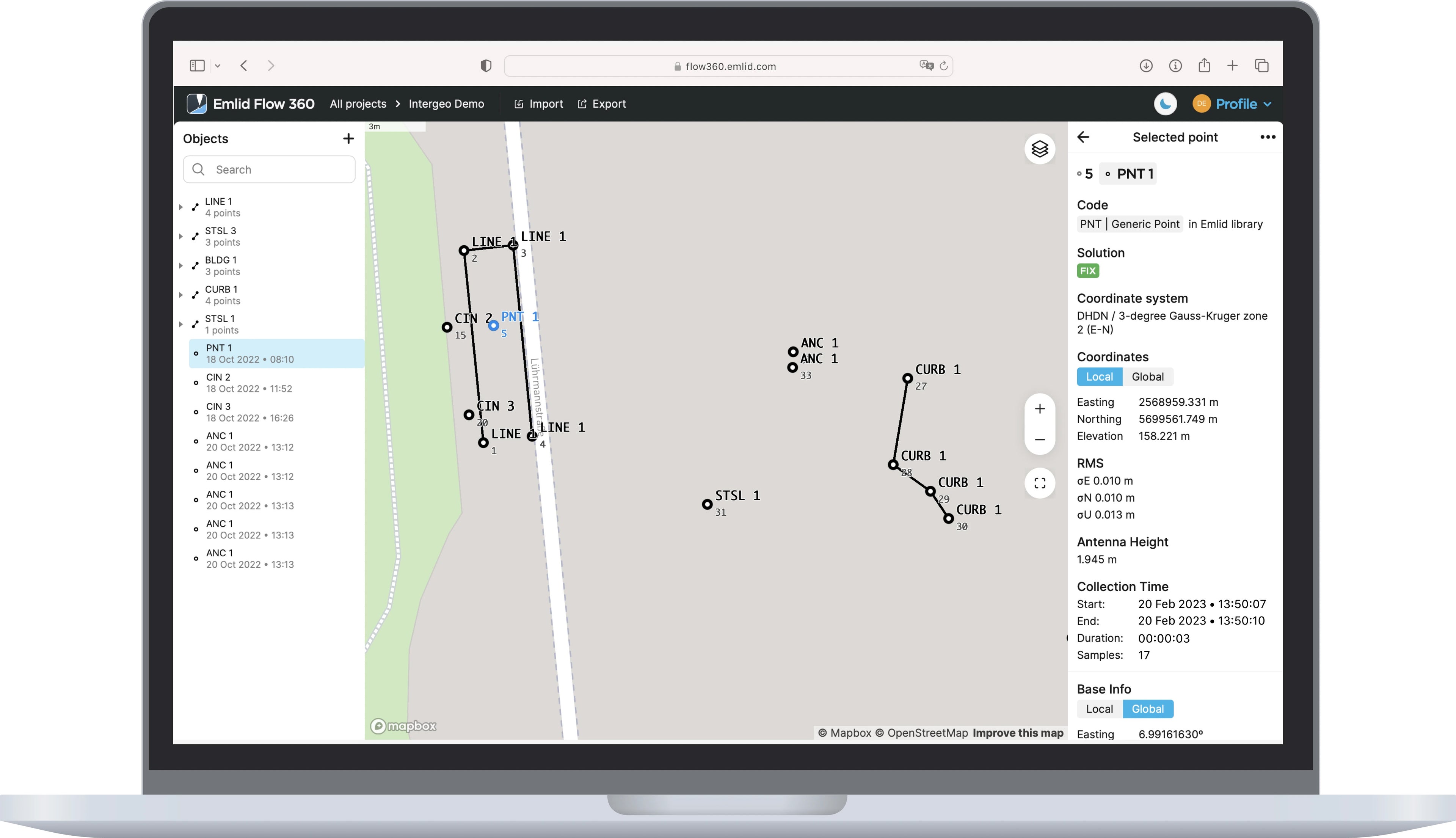Open the Import menu item

coord(538,104)
